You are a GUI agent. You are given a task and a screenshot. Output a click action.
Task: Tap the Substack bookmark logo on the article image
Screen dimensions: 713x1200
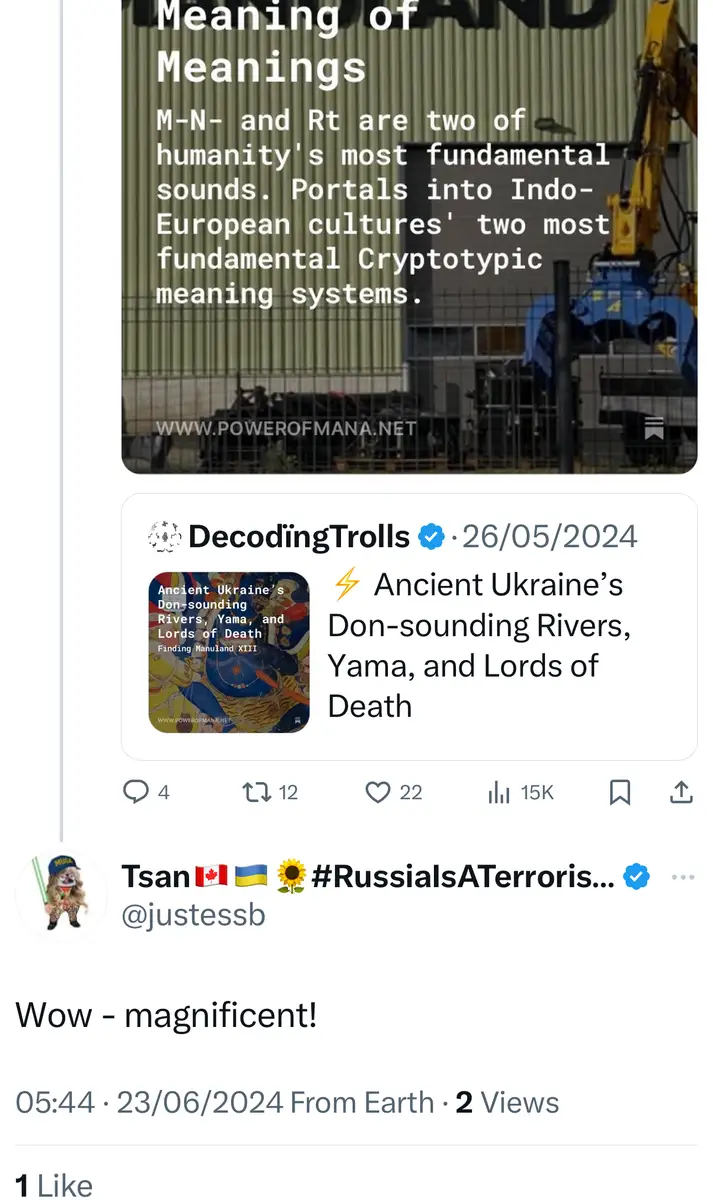654,427
